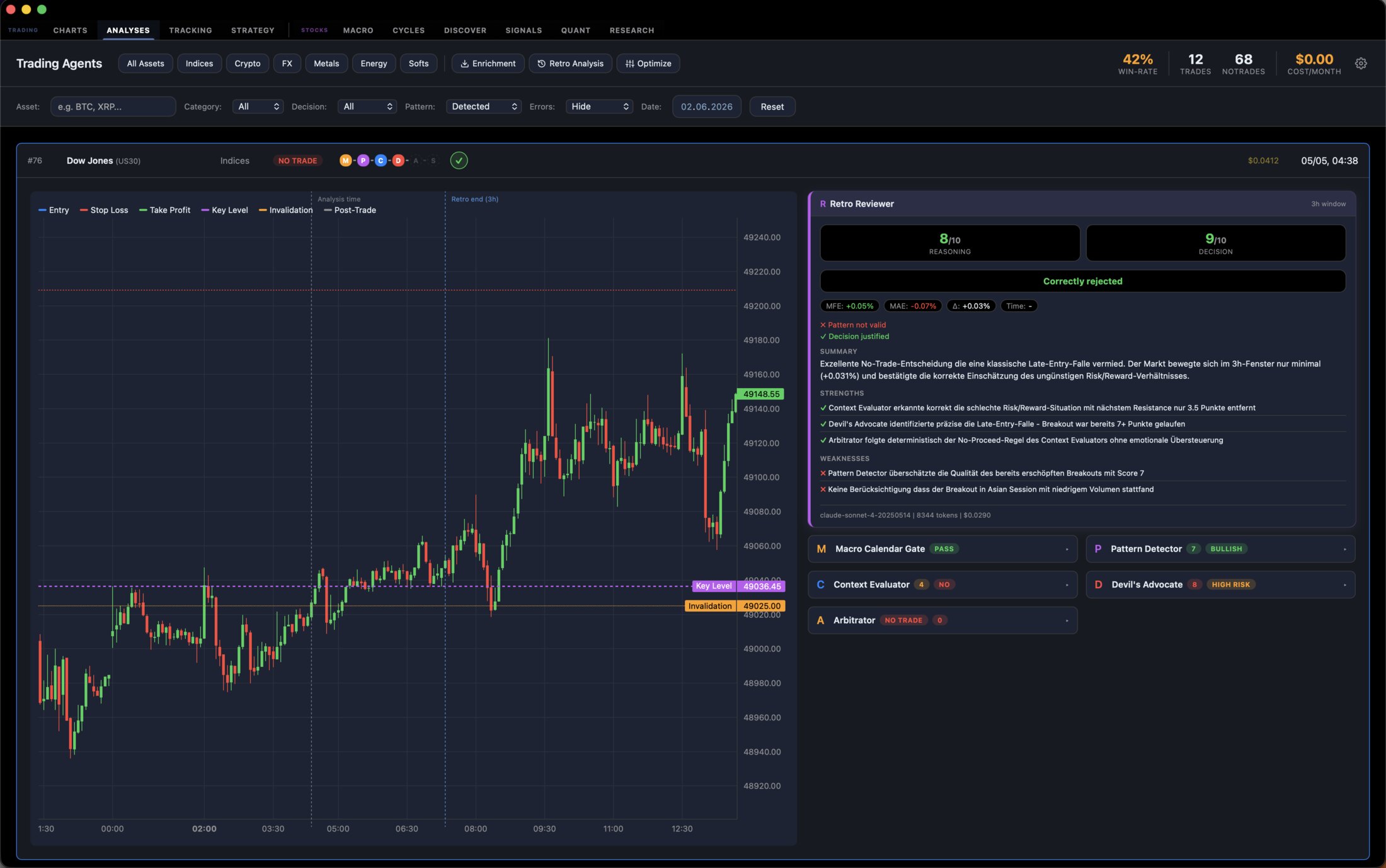Open the Errors dropdown set to Hide
Screen dimensions: 1386x868
click(599, 107)
